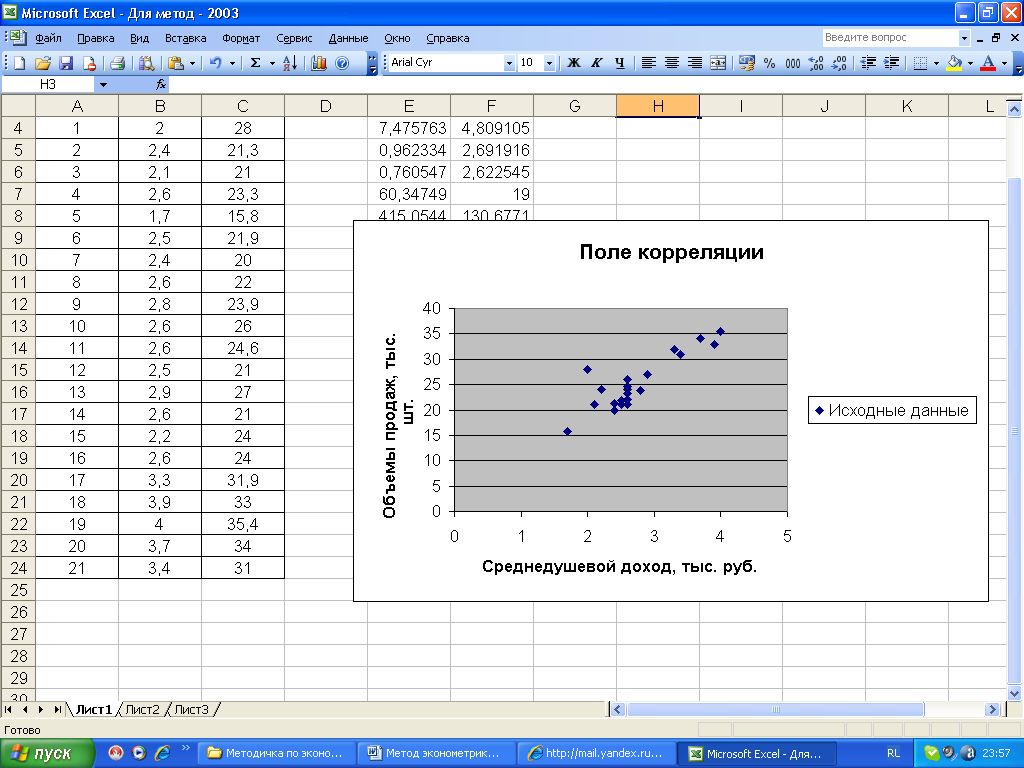Toggle bold Ж formatting
Viewport: 1024px width, 768px height.
click(x=573, y=63)
